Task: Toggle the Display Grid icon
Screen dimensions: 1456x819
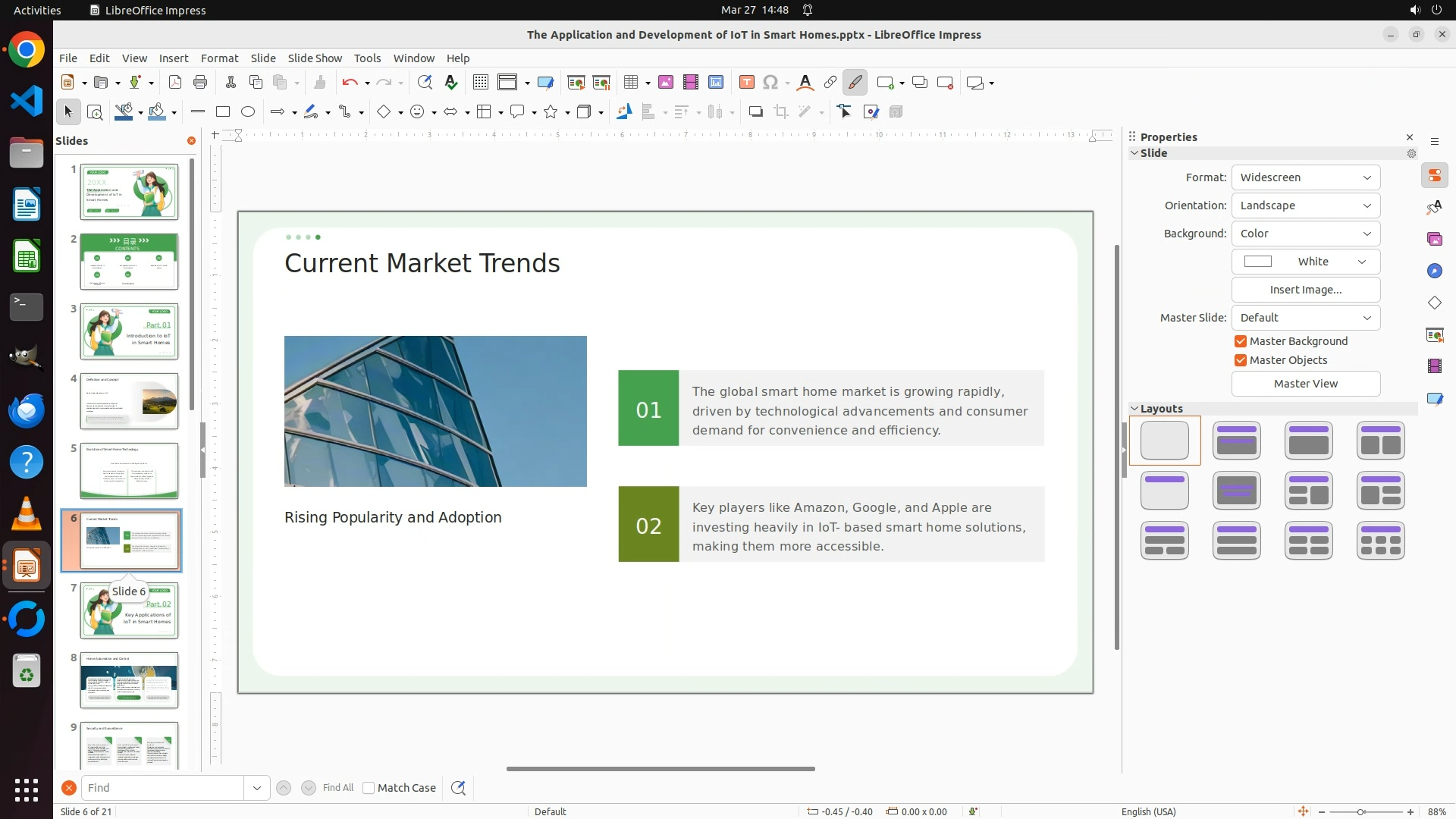Action: (x=480, y=83)
